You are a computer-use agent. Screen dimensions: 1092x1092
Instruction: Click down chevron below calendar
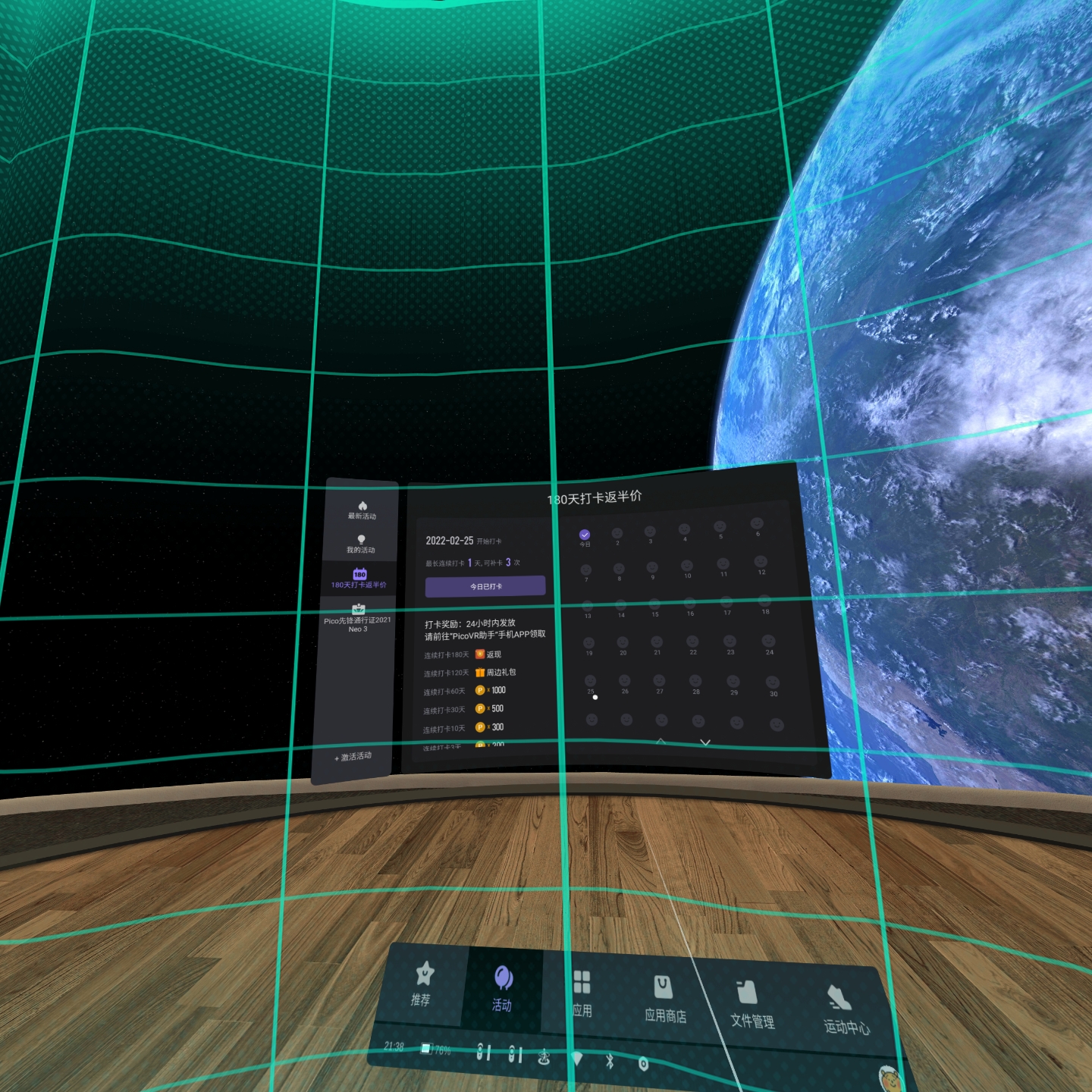tap(705, 742)
